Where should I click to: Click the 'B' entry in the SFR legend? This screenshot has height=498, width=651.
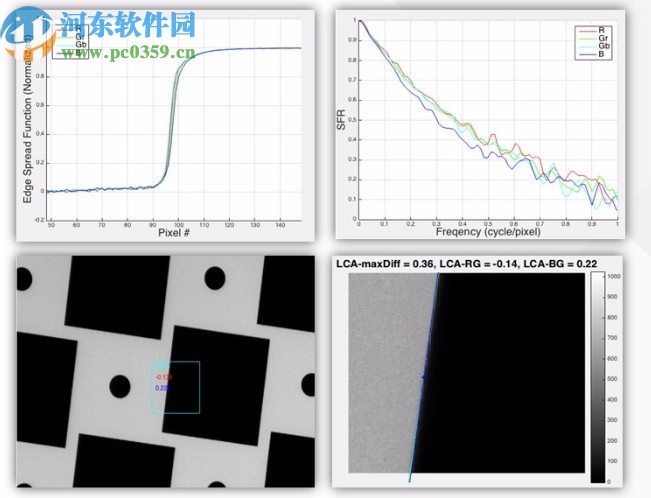pyautogui.click(x=593, y=54)
